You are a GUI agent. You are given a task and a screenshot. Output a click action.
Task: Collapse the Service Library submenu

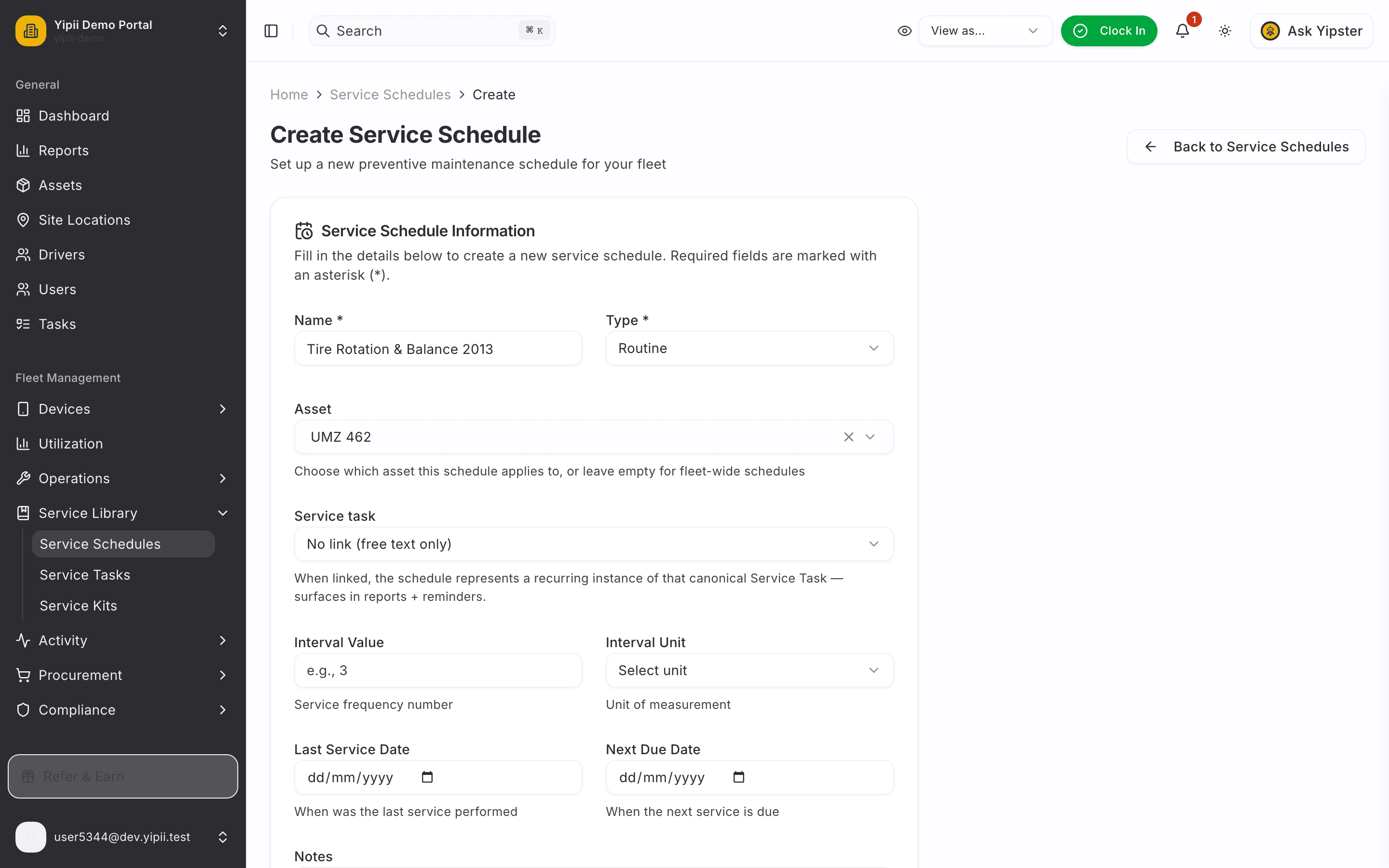click(x=223, y=513)
